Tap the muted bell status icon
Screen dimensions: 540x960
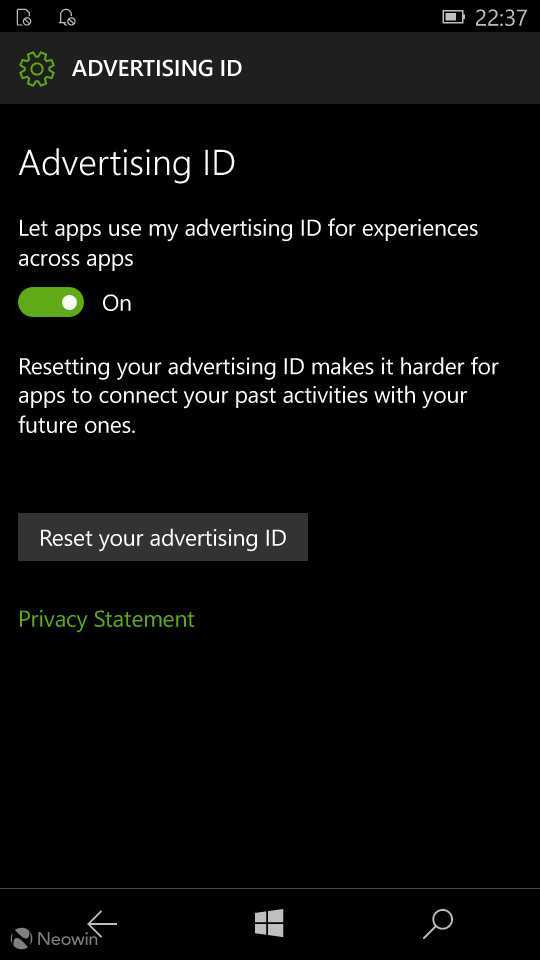[x=67, y=18]
